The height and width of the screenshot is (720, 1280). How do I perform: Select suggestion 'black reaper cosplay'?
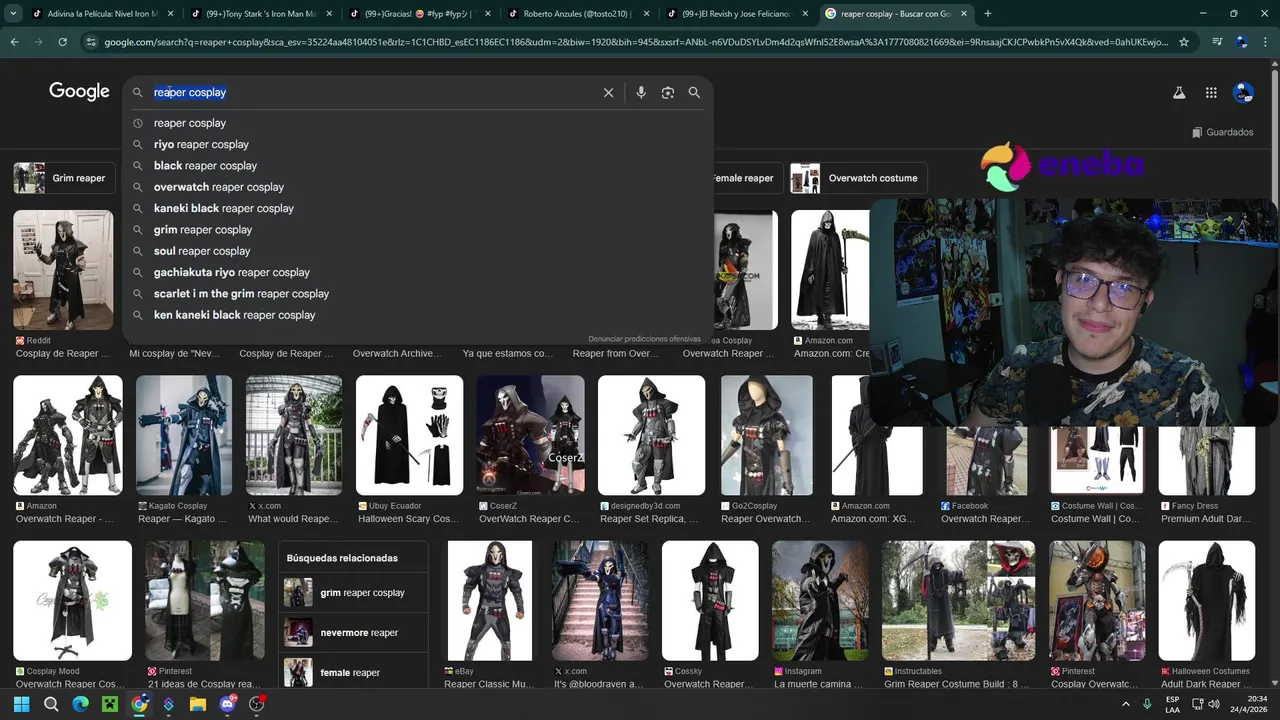pos(417,166)
